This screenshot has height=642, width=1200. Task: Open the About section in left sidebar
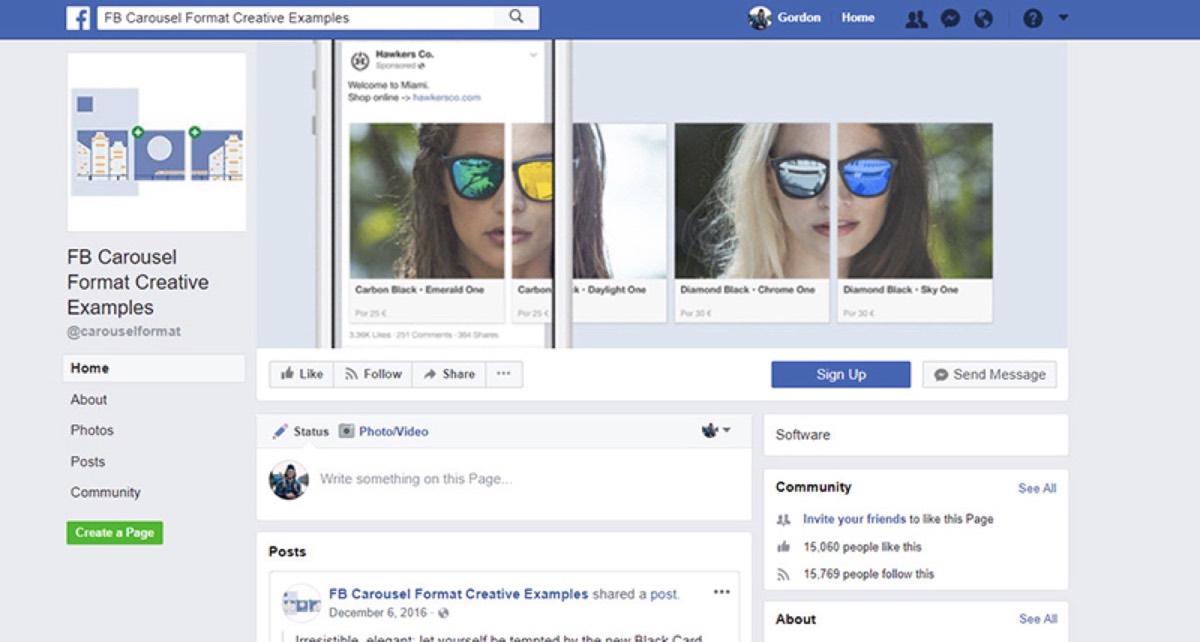[89, 399]
